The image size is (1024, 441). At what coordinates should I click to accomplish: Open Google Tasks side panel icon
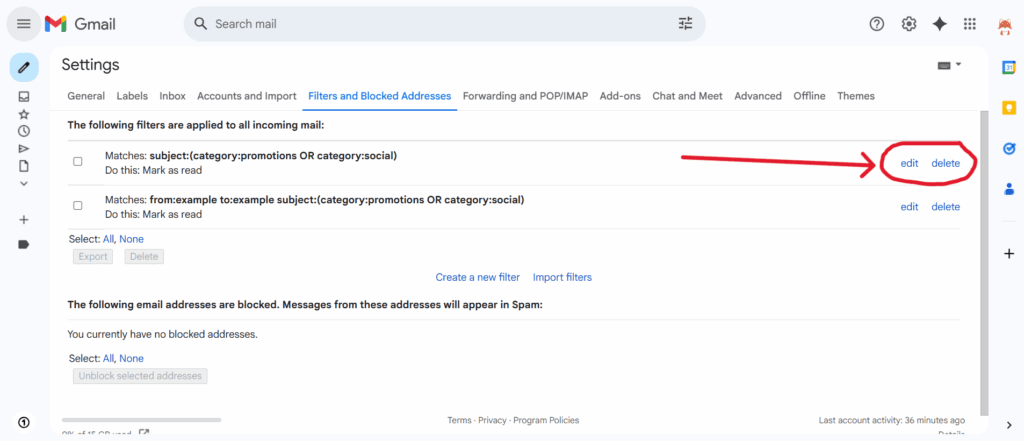1009,149
